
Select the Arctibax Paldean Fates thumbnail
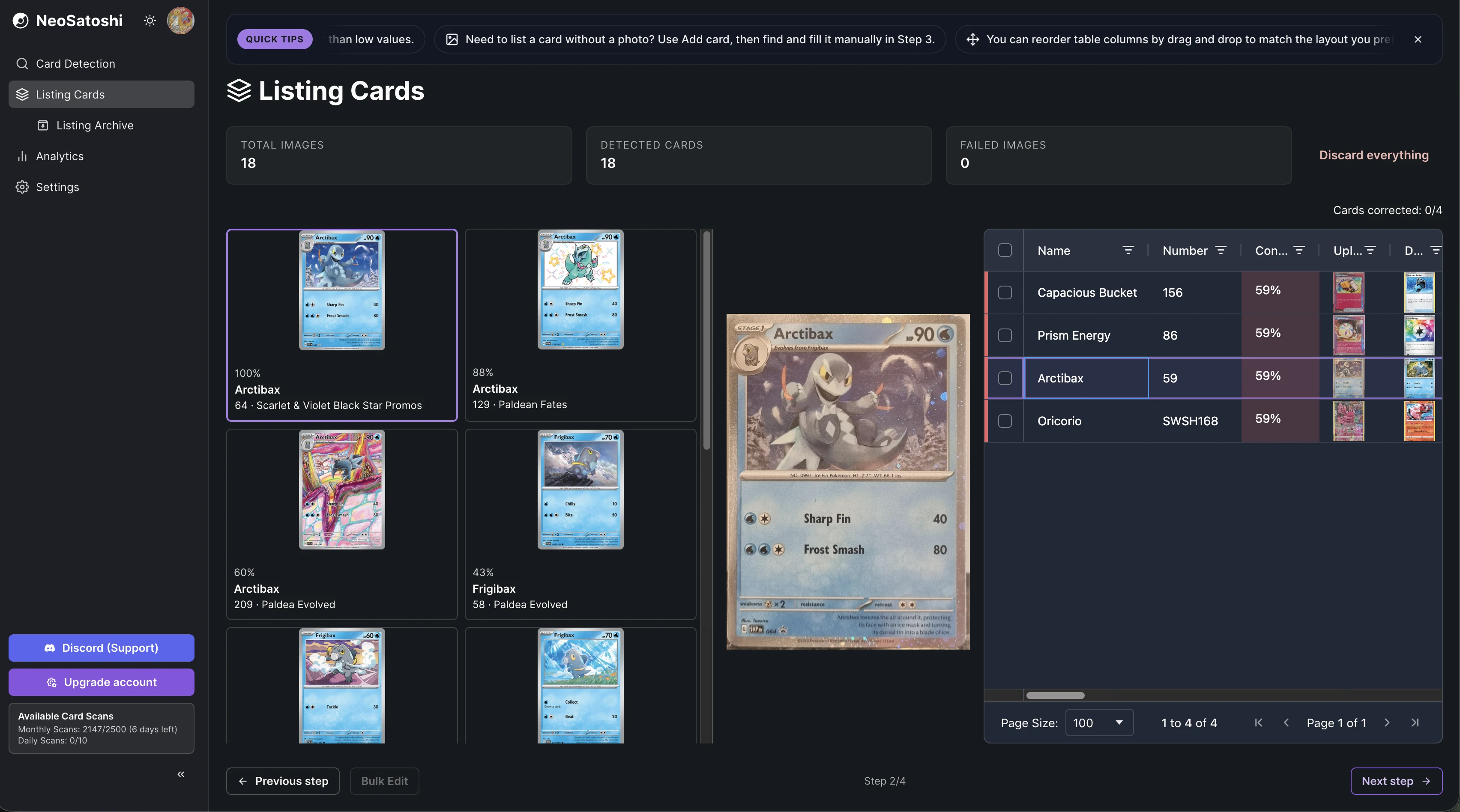[580, 325]
